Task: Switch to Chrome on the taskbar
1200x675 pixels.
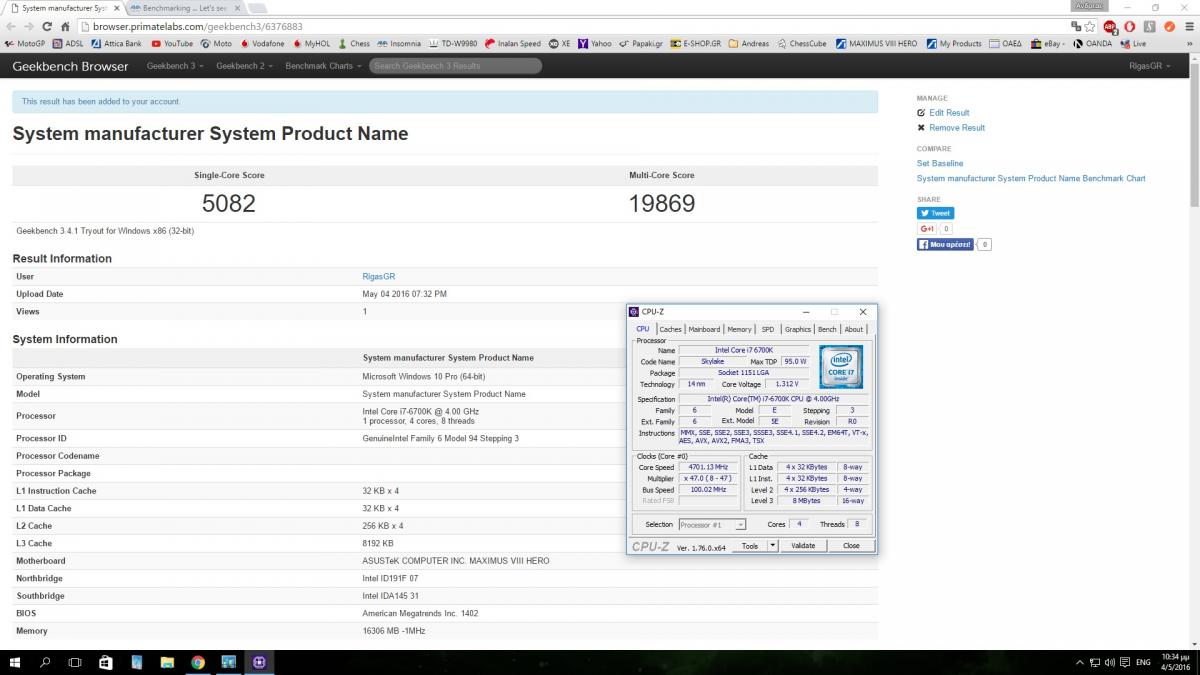Action: (x=198, y=662)
